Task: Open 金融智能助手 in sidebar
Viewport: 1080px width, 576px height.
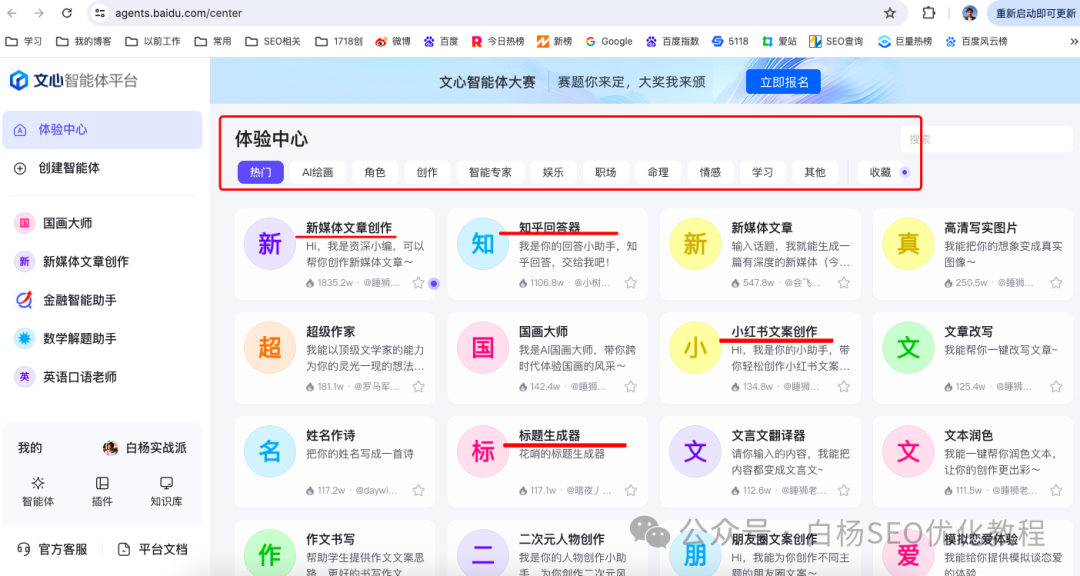Action: 102,300
